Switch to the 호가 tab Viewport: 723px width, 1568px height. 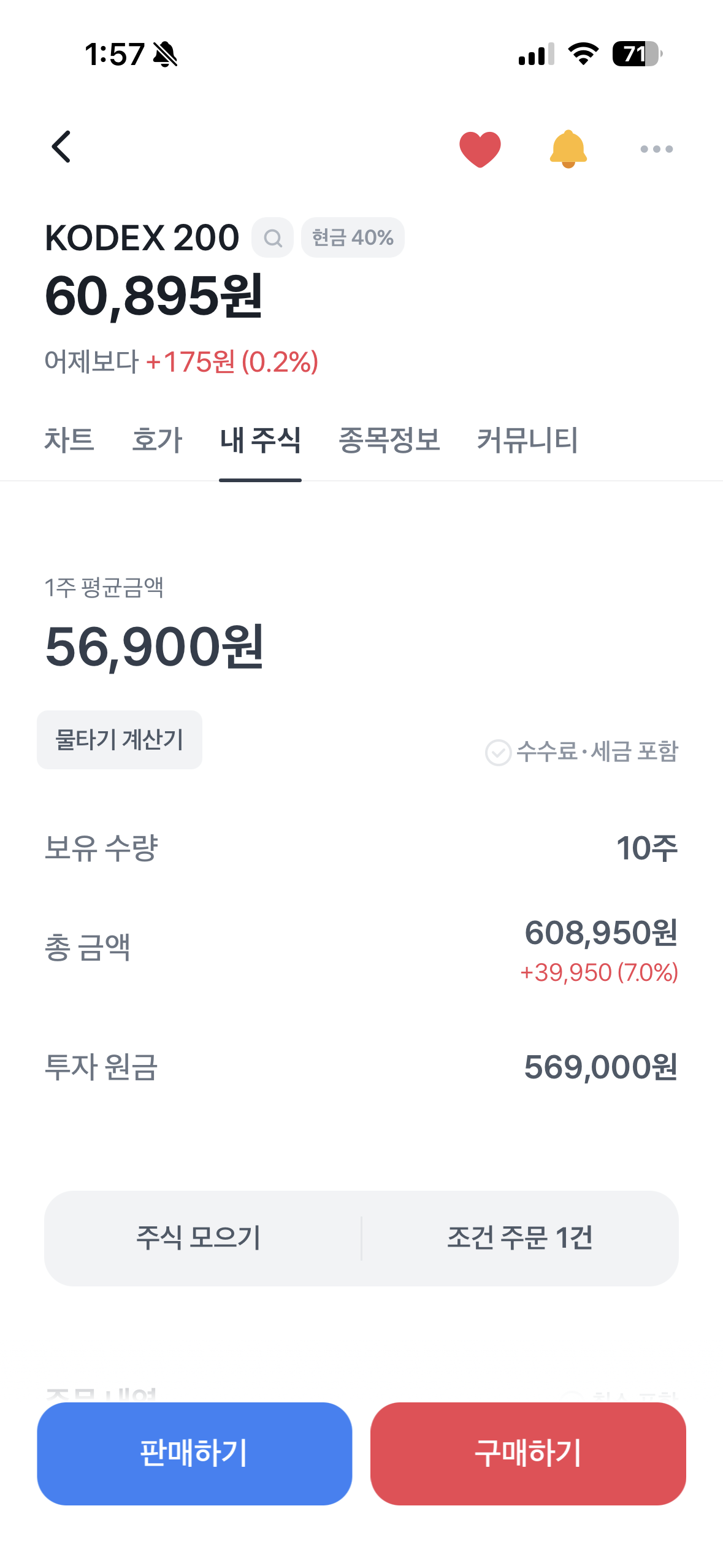(157, 440)
